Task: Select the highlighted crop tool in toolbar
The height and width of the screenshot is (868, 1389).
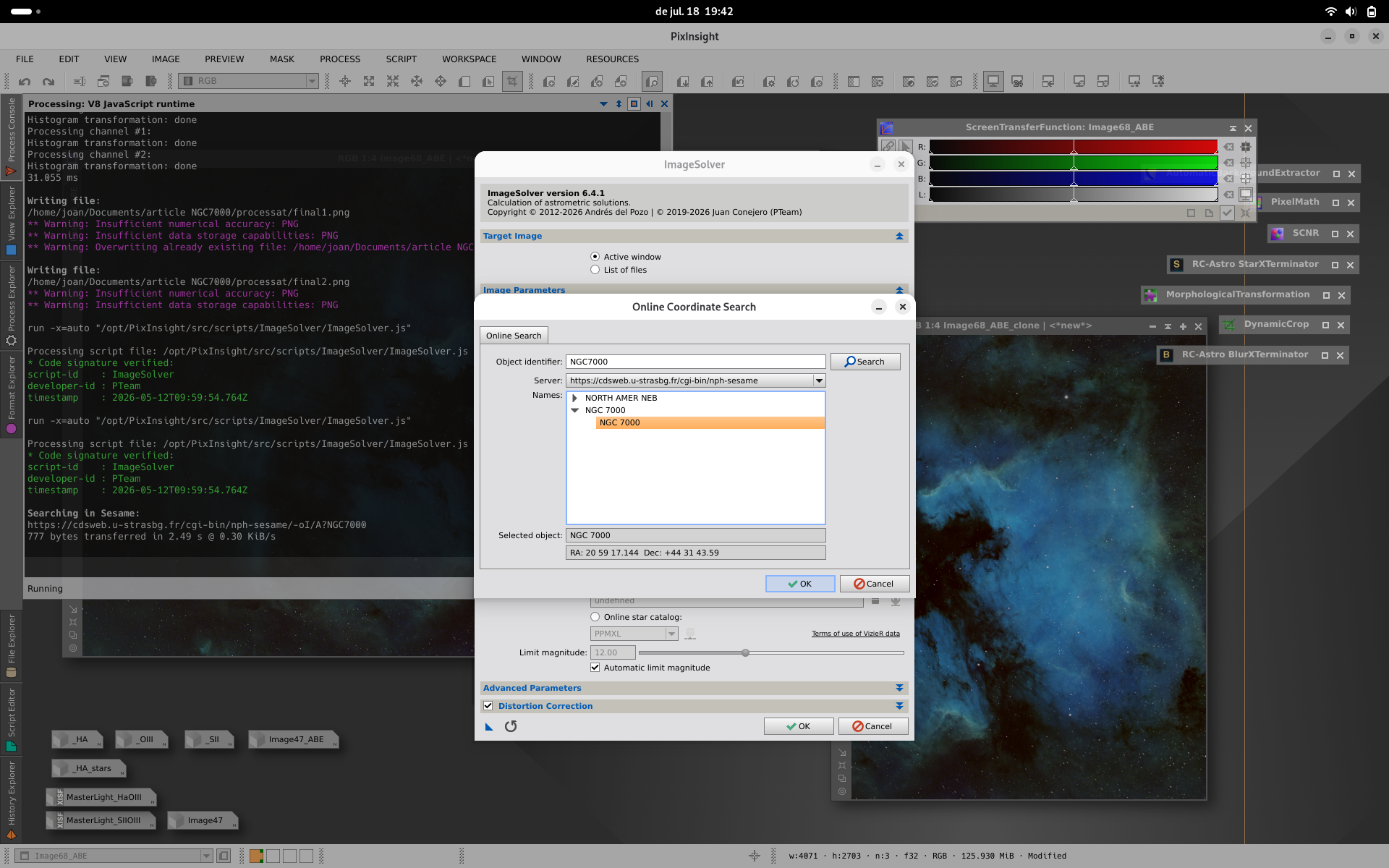Action: click(512, 82)
